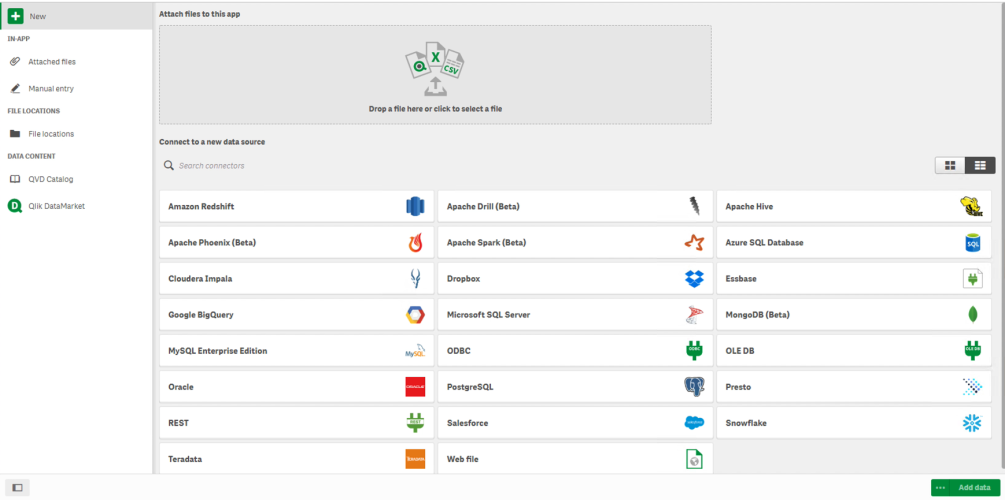Open Manual entry in sidebar
This screenshot has width=1005, height=500.
pyautogui.click(x=50, y=89)
